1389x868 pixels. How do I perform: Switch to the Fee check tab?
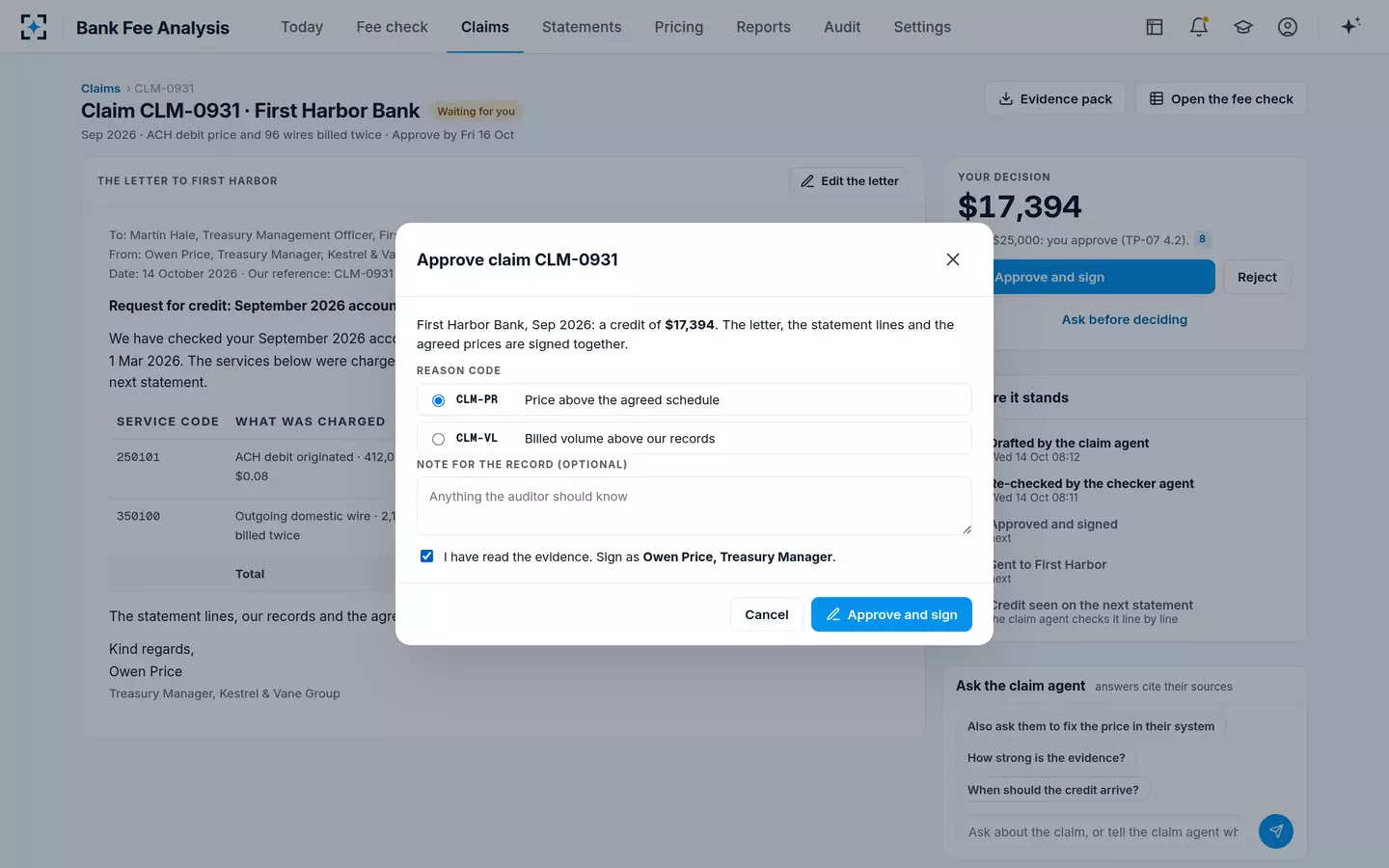coord(392,27)
